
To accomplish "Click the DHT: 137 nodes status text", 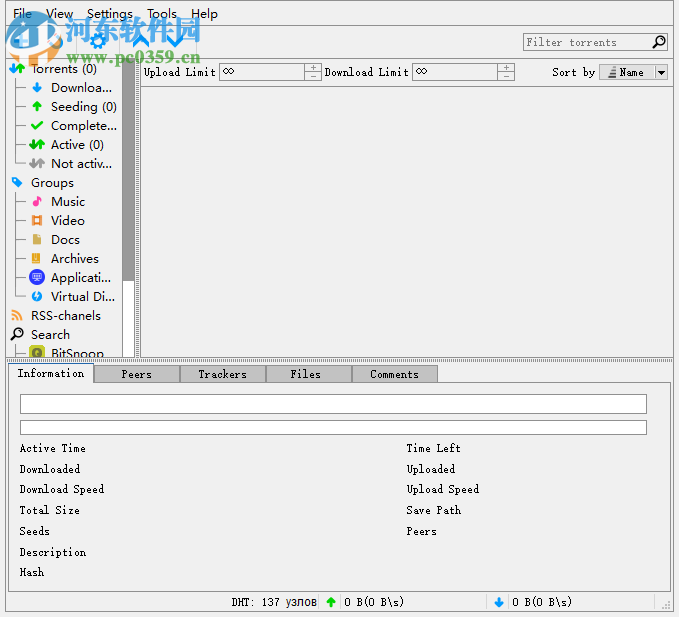I will (274, 602).
